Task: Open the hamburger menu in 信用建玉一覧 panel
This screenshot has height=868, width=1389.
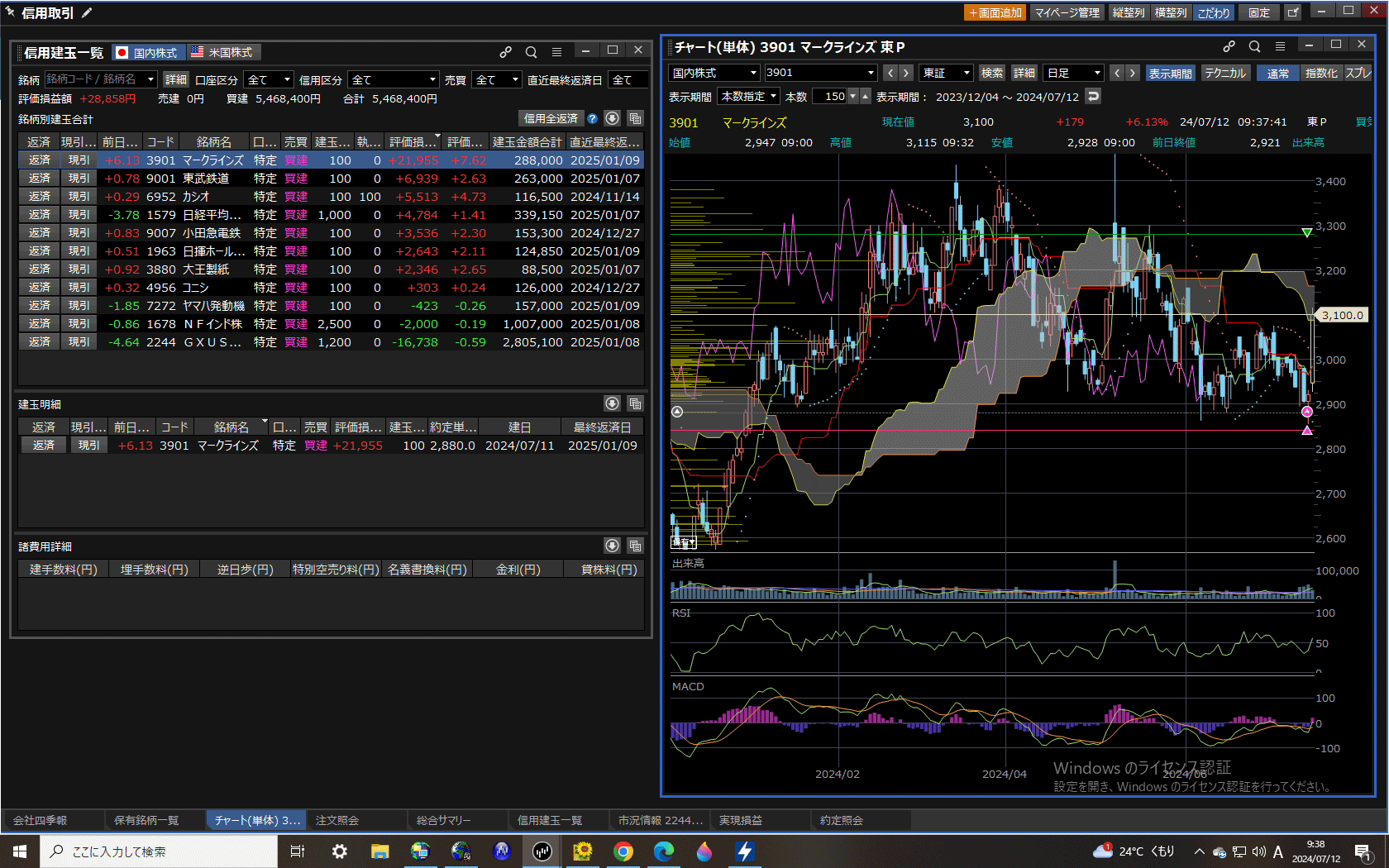Action: (x=557, y=52)
